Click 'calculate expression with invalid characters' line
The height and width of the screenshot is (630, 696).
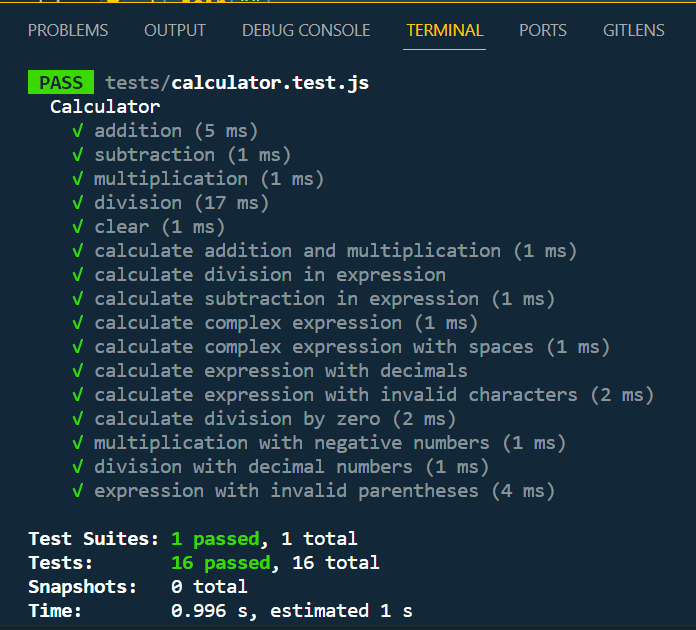pyautogui.click(x=374, y=395)
